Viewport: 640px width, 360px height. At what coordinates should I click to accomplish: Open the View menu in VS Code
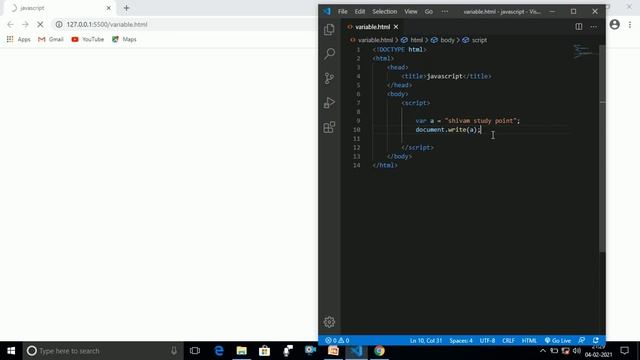(411, 11)
